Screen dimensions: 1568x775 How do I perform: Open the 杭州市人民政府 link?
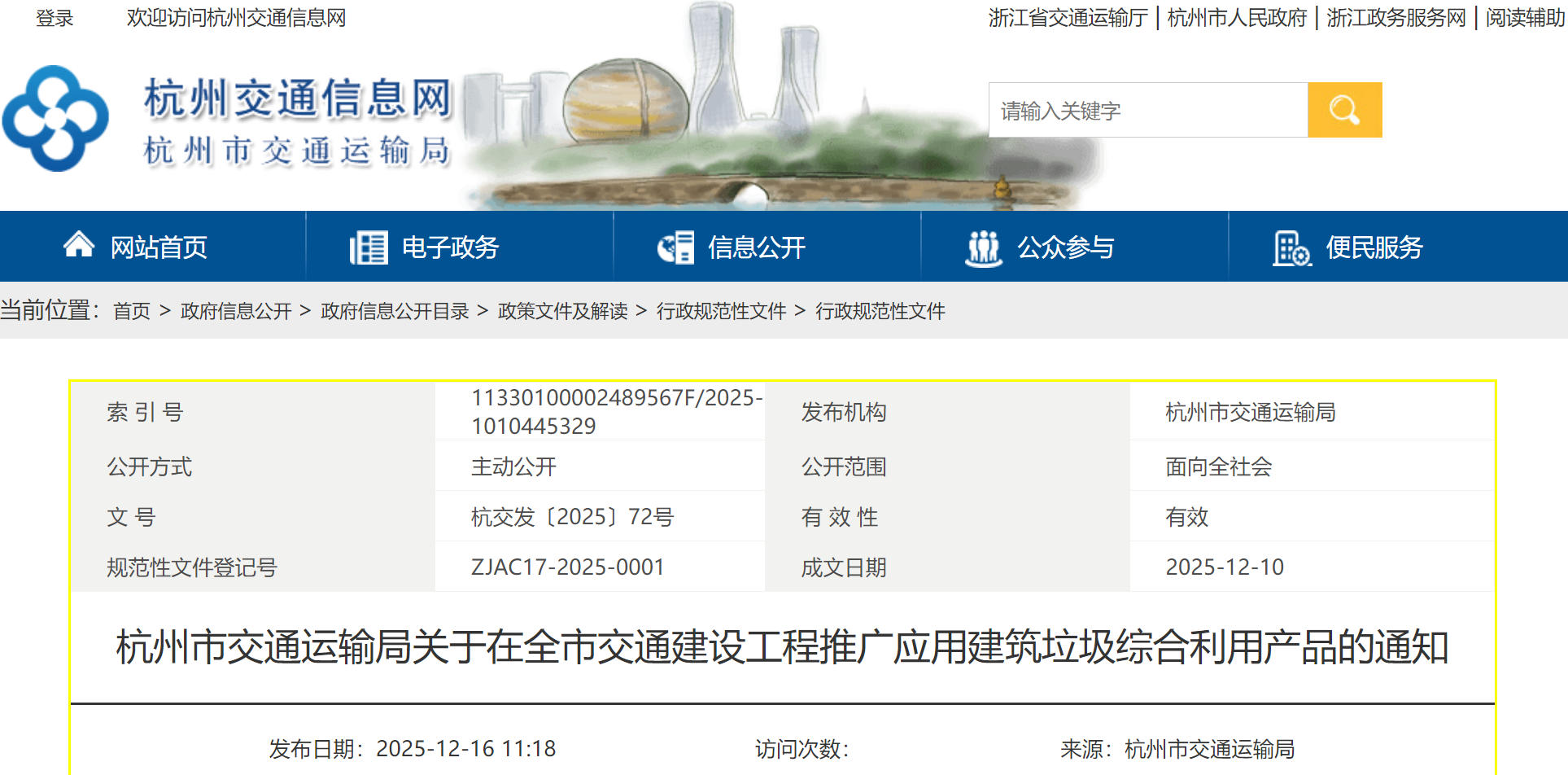click(x=1236, y=18)
